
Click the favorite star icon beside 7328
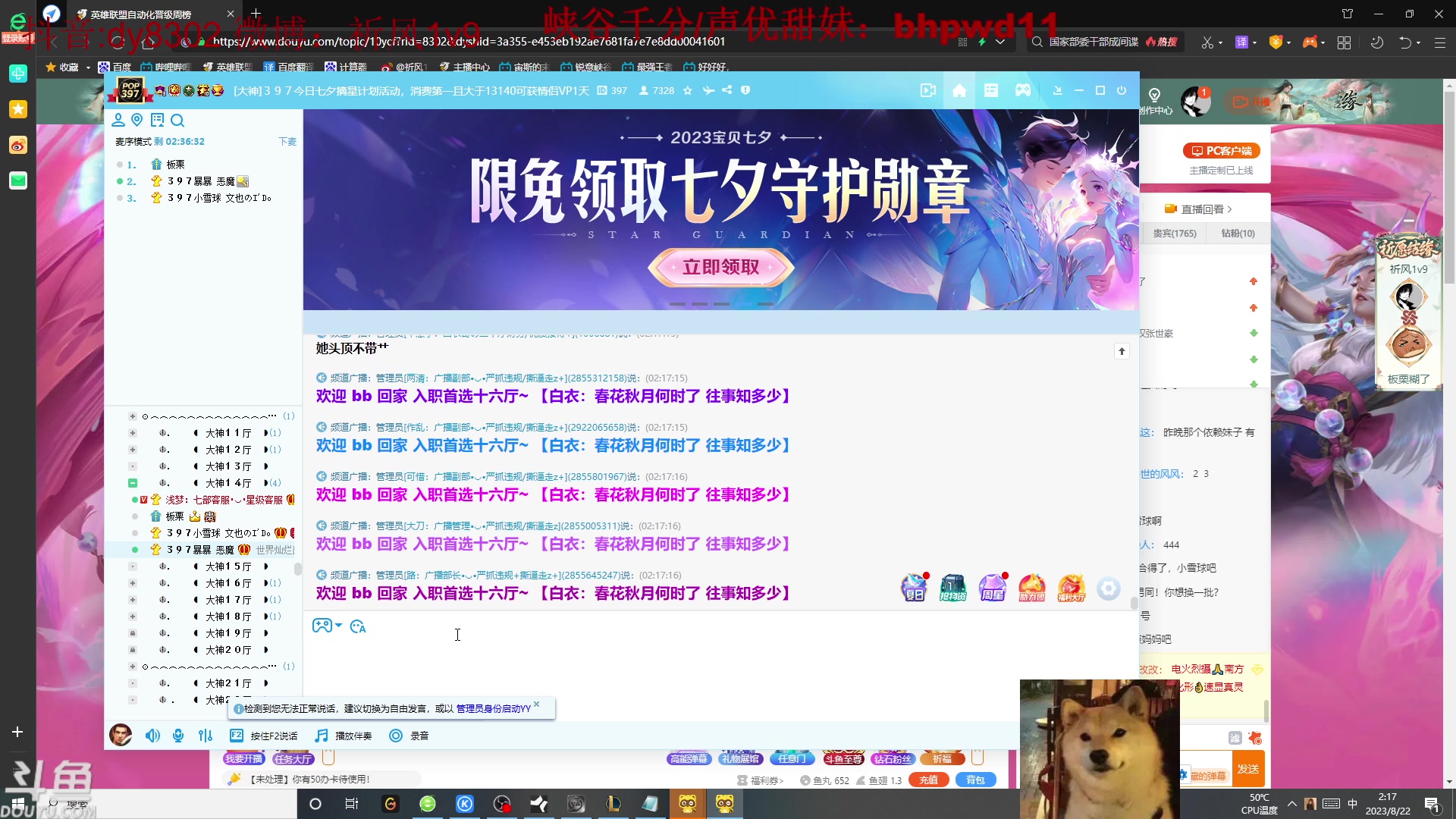[x=688, y=90]
